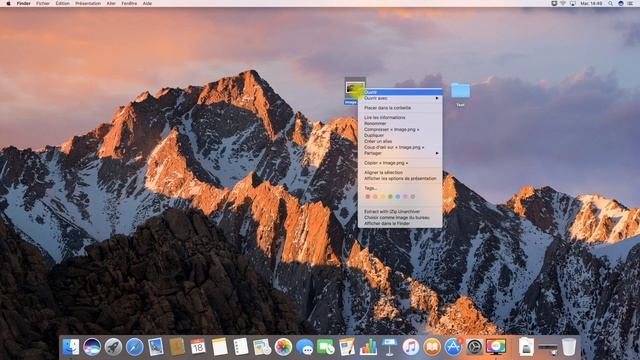Apply the gray tag color
Image resolution: width=640 pixels, height=360 pixels.
tap(413, 197)
